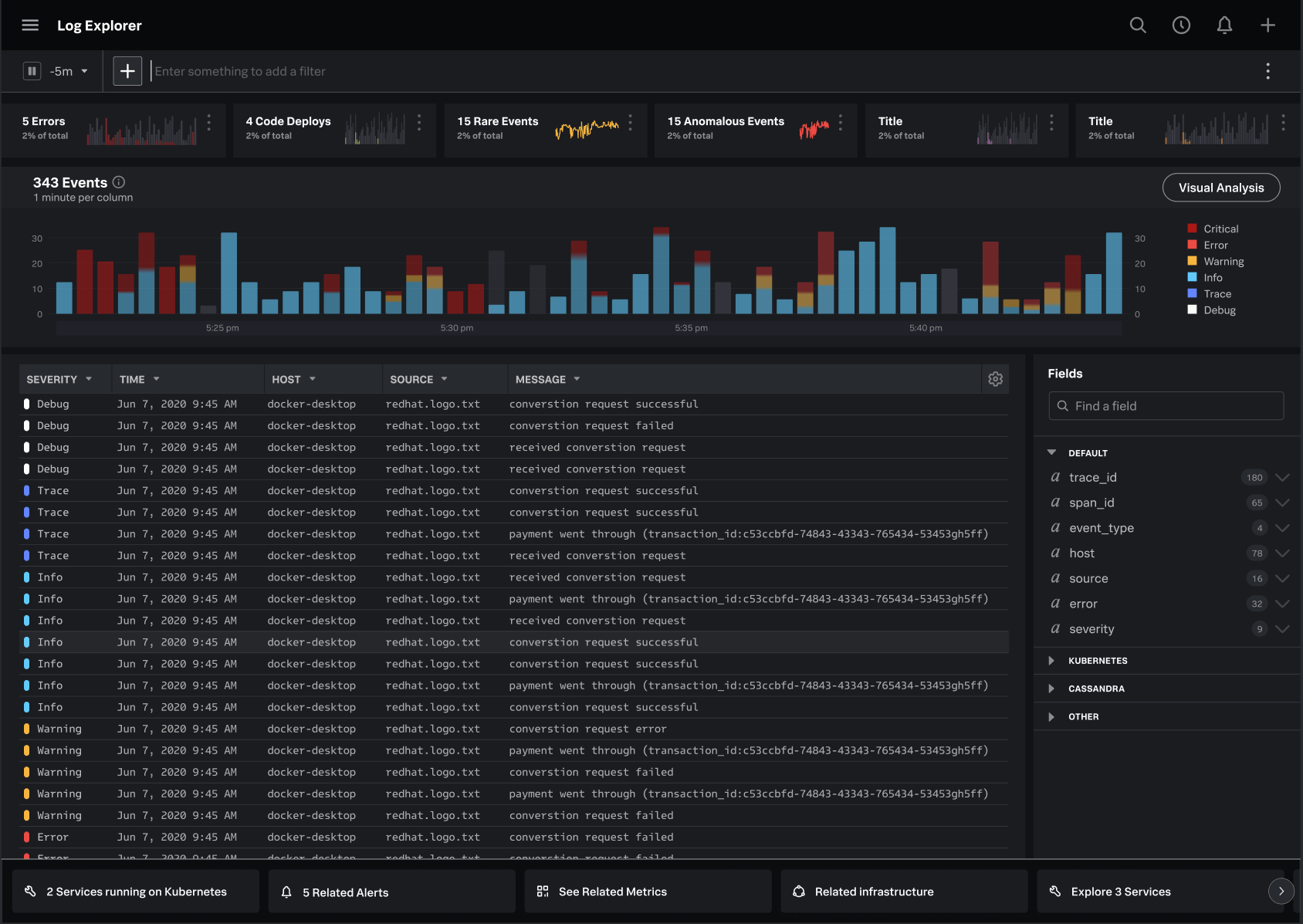1303x924 pixels.
Task: Click the Find a field search box
Action: point(1166,406)
